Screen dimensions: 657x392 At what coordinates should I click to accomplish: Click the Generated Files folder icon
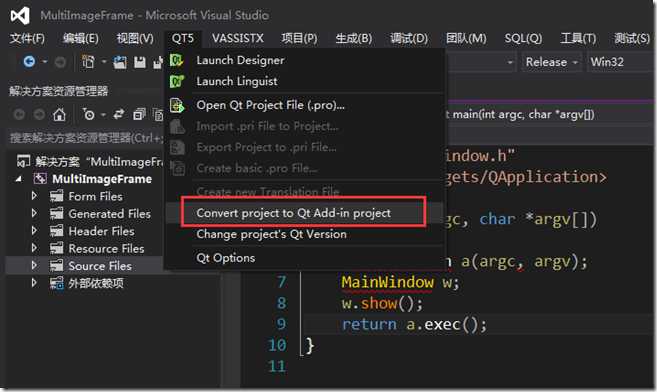click(x=57, y=214)
